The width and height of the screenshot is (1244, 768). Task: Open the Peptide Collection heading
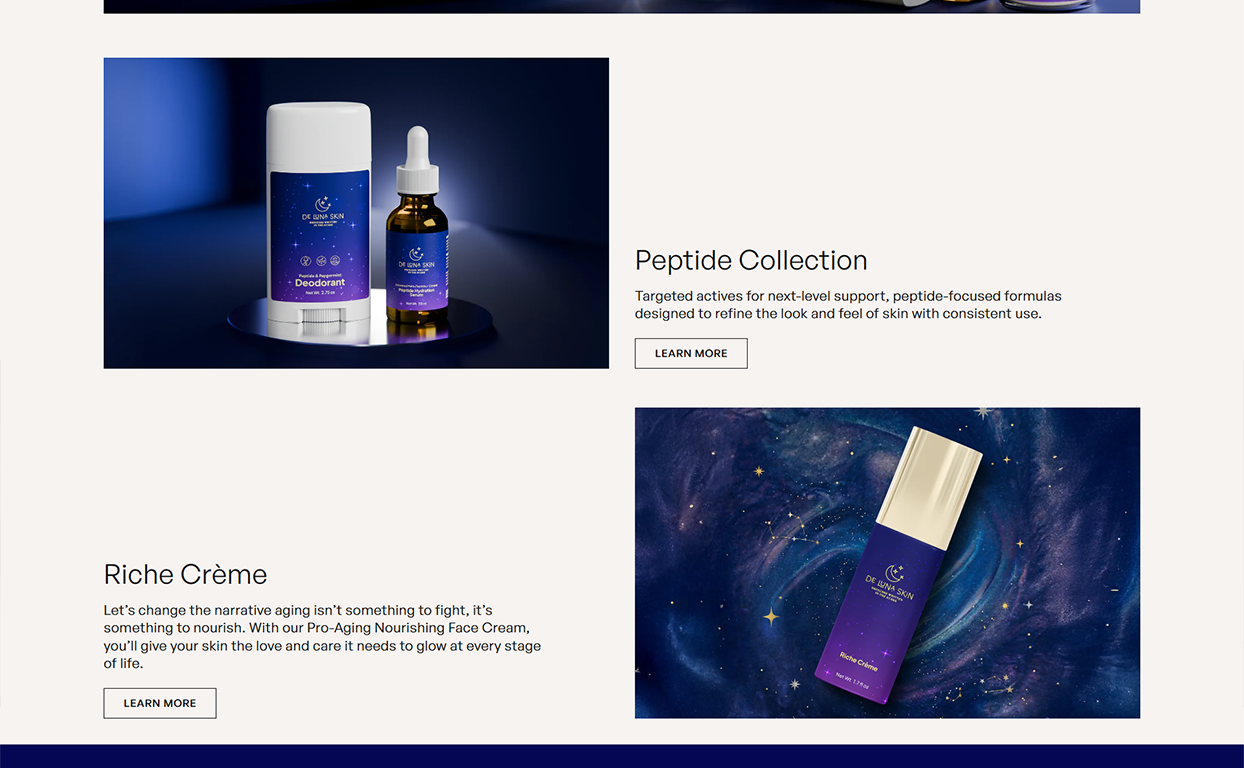tap(751, 260)
